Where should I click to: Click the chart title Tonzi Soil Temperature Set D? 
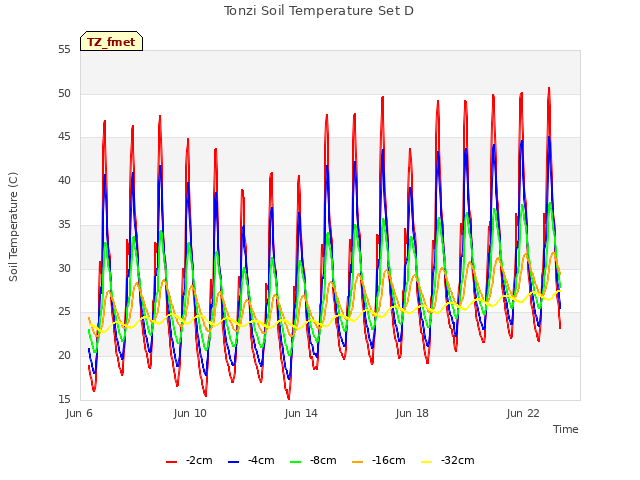point(319,11)
